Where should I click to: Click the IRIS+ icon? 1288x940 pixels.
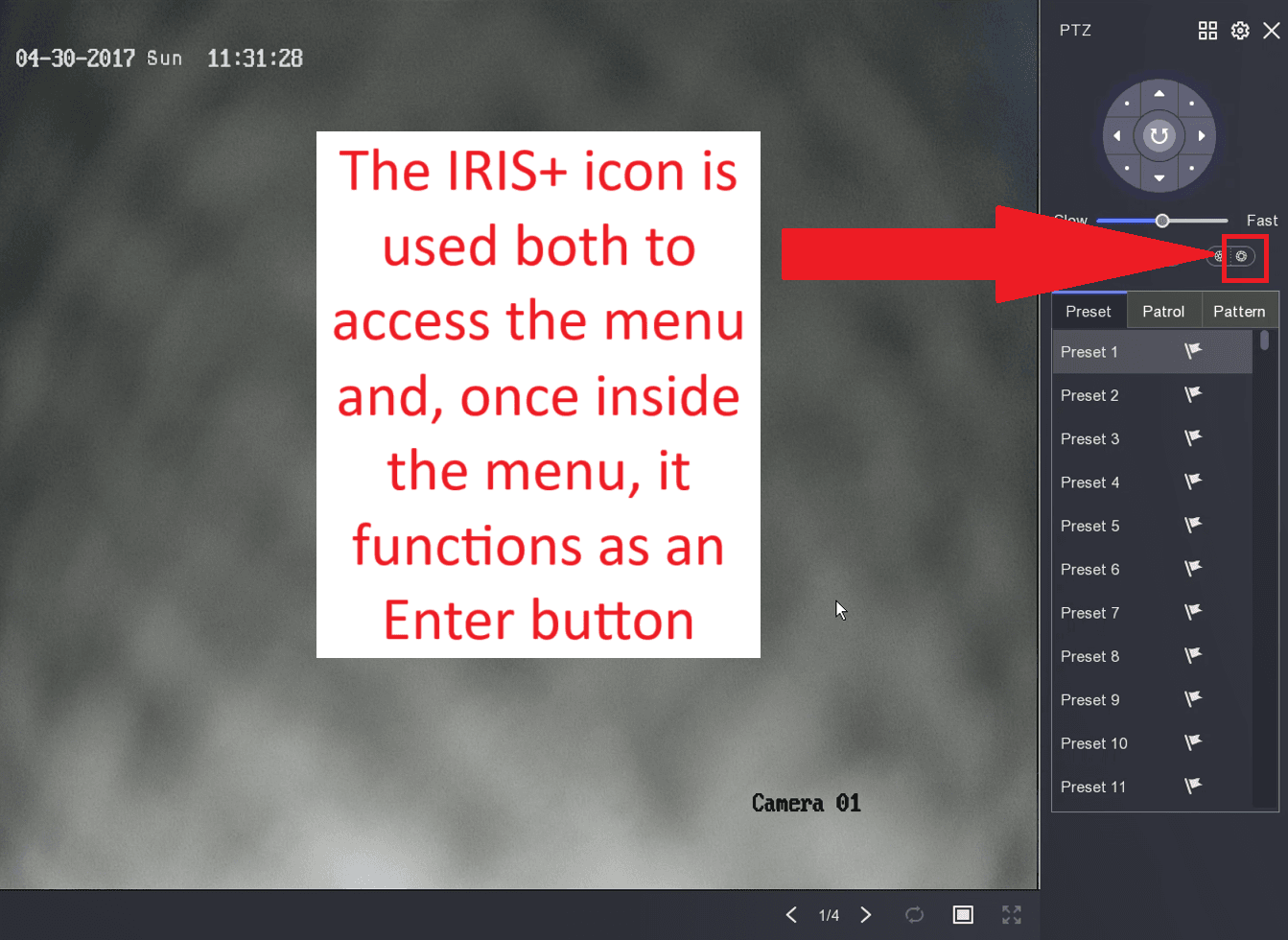point(1242,256)
